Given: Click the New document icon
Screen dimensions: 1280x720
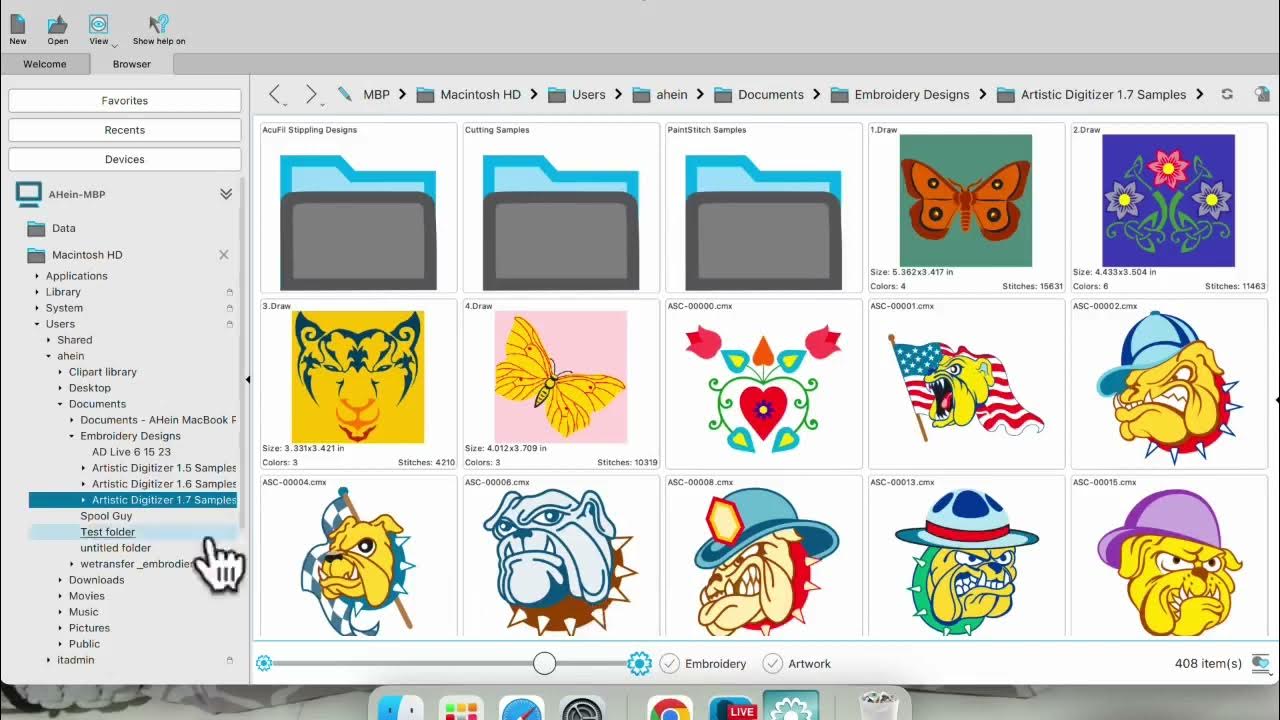Looking at the screenshot, I should [x=18, y=24].
